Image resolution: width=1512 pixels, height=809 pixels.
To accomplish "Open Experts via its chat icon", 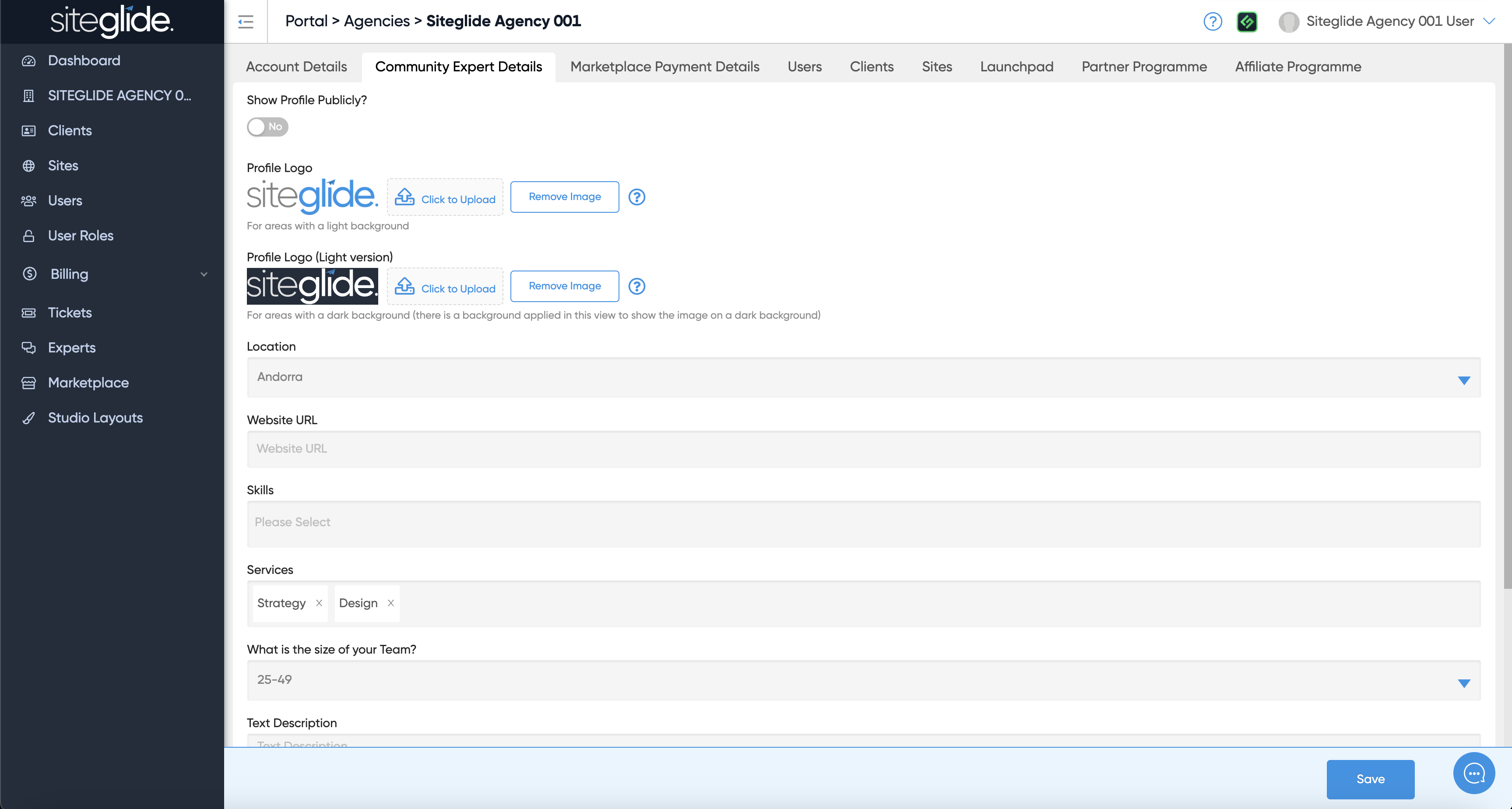I will [x=29, y=348].
